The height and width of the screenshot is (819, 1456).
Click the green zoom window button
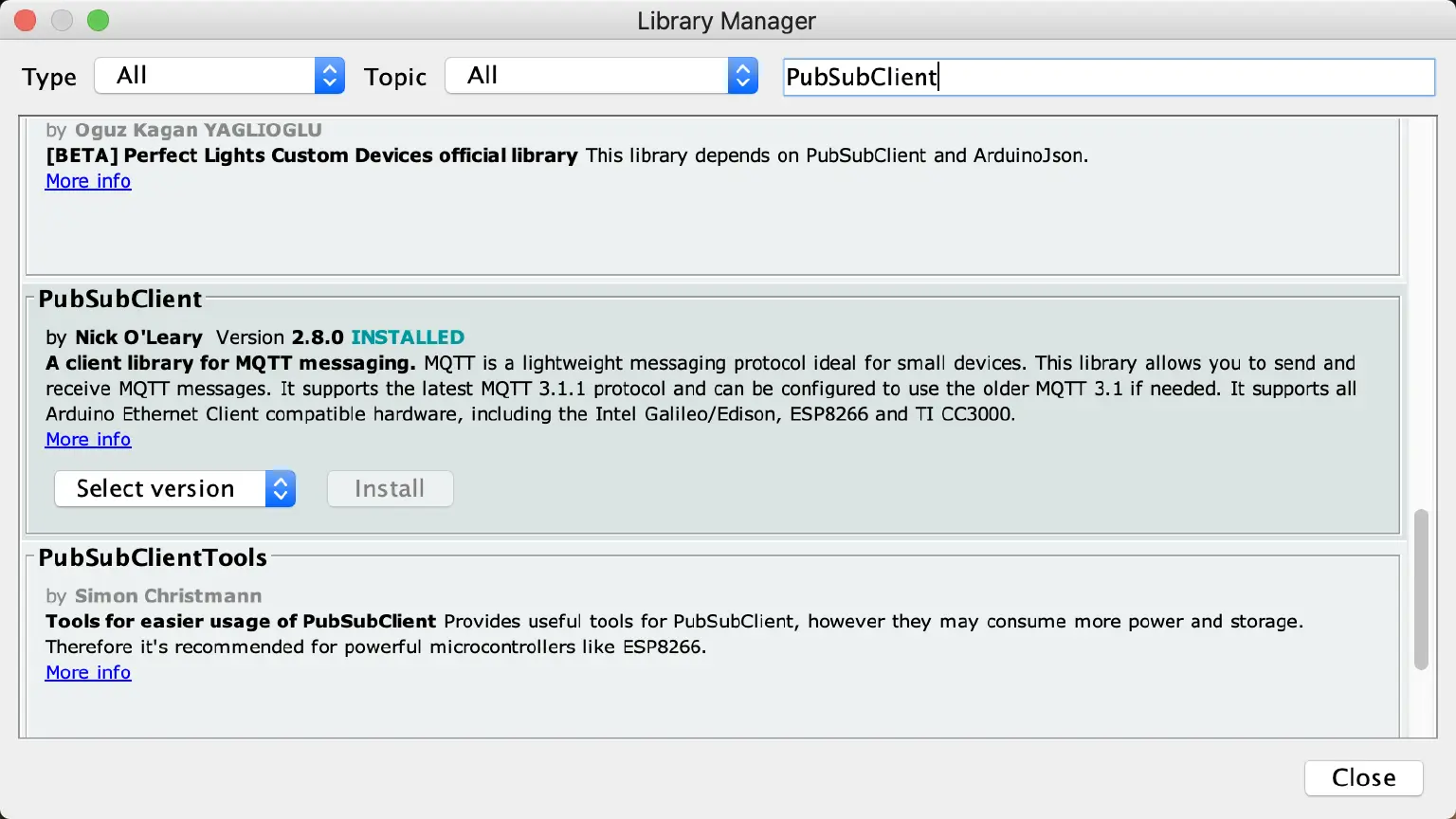pyautogui.click(x=97, y=19)
